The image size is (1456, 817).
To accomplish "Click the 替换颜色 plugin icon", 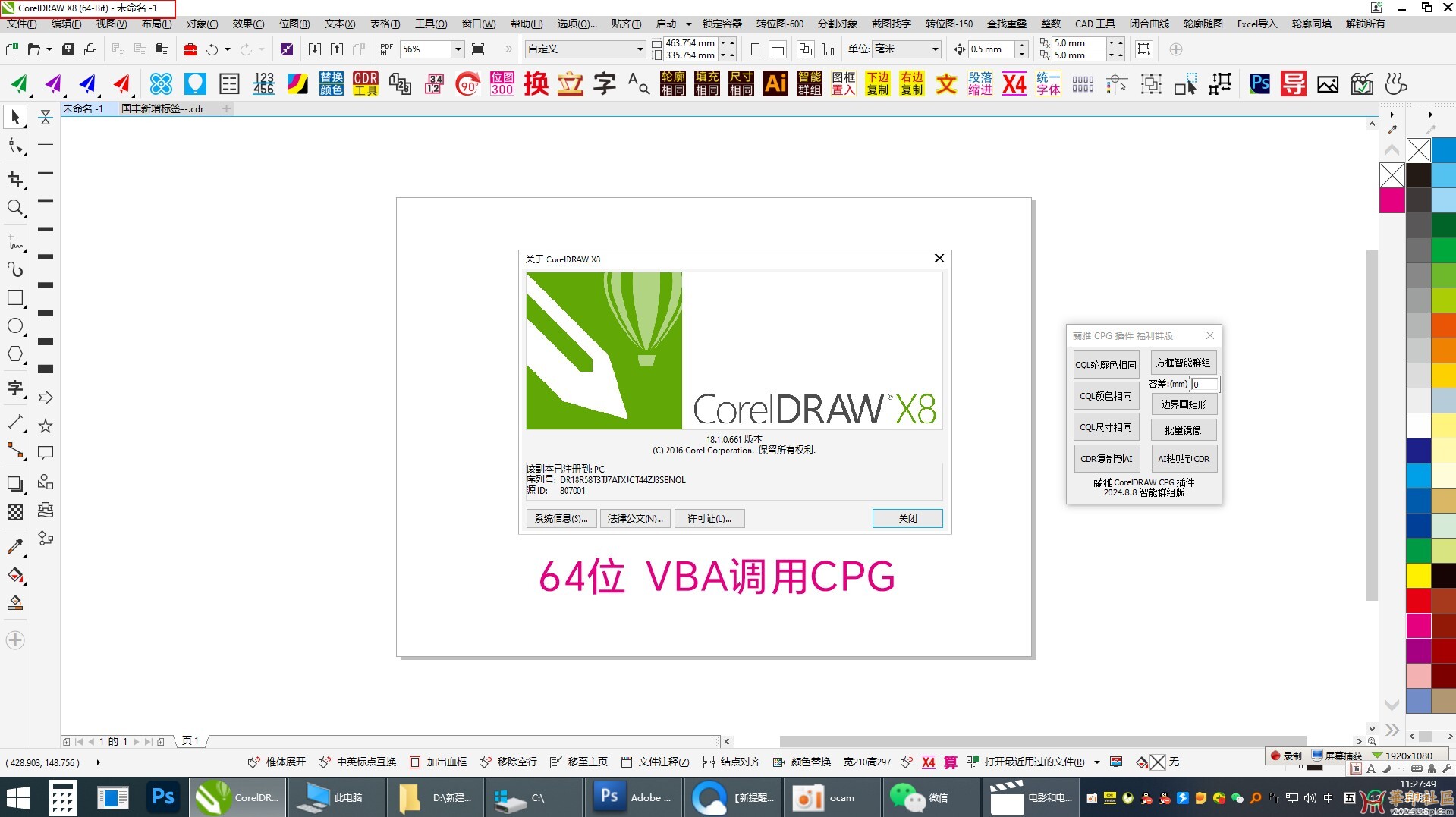I will [x=332, y=83].
